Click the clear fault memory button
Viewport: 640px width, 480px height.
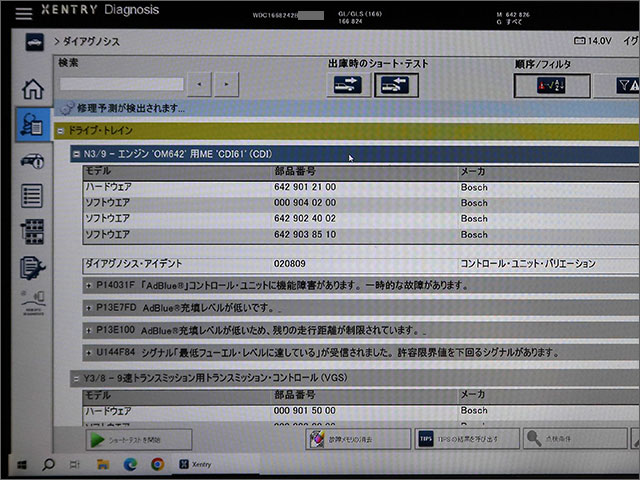coord(358,439)
